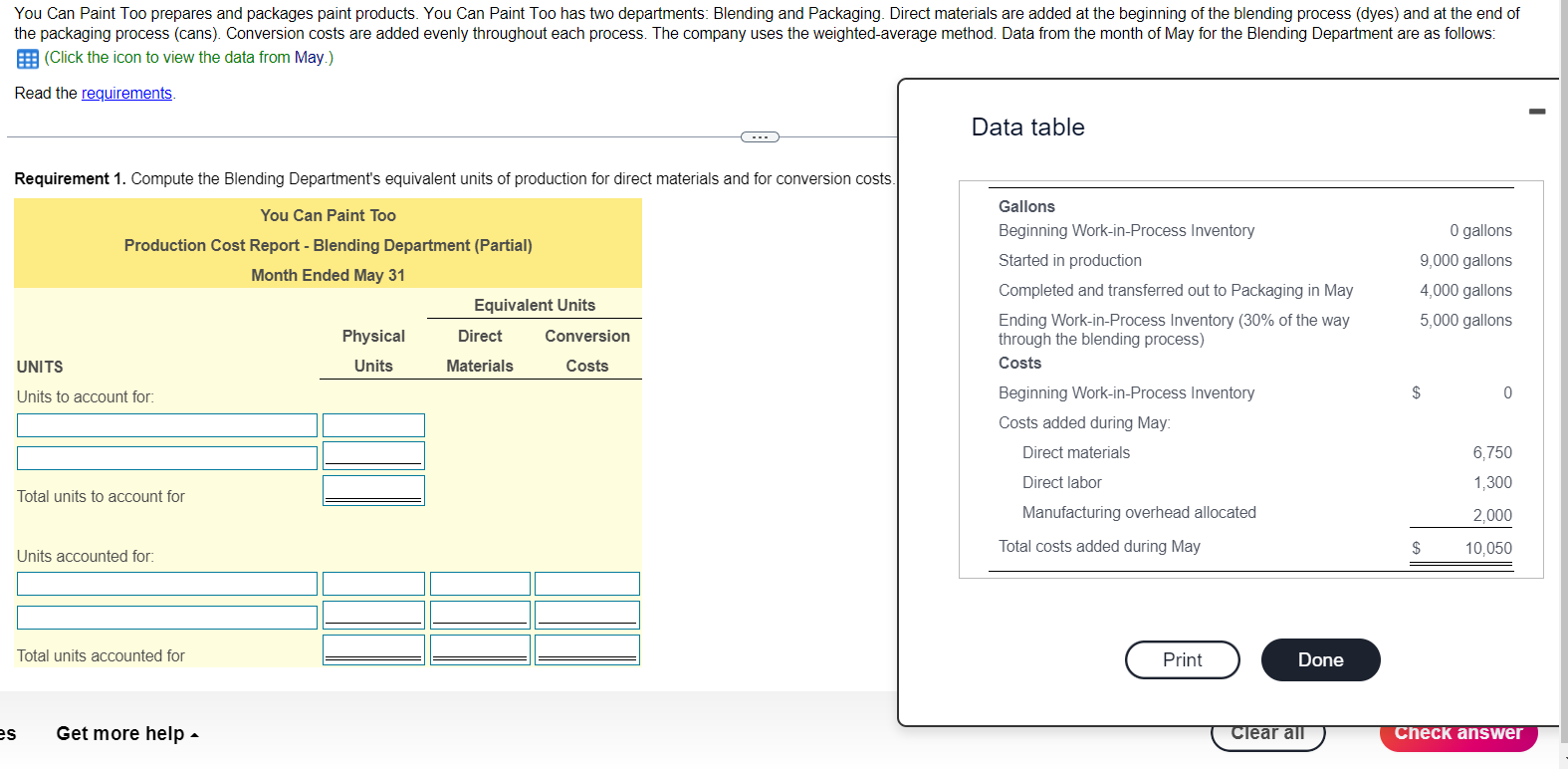Select first Direct Materials field under Units accounted for
Viewport: 1568px width, 769px height.
[480, 584]
